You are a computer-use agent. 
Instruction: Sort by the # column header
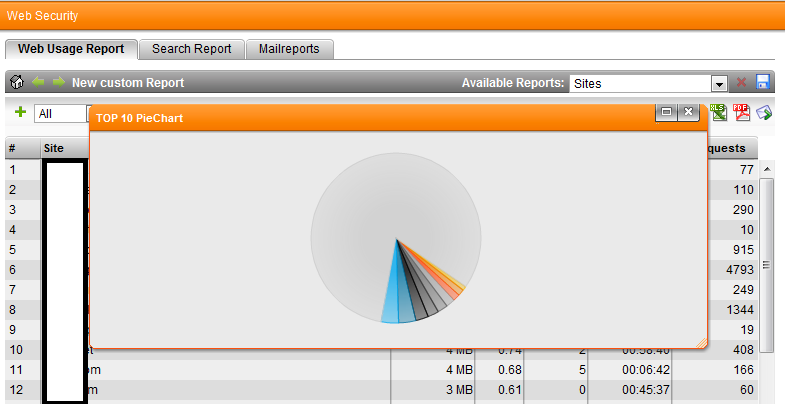click(23, 148)
